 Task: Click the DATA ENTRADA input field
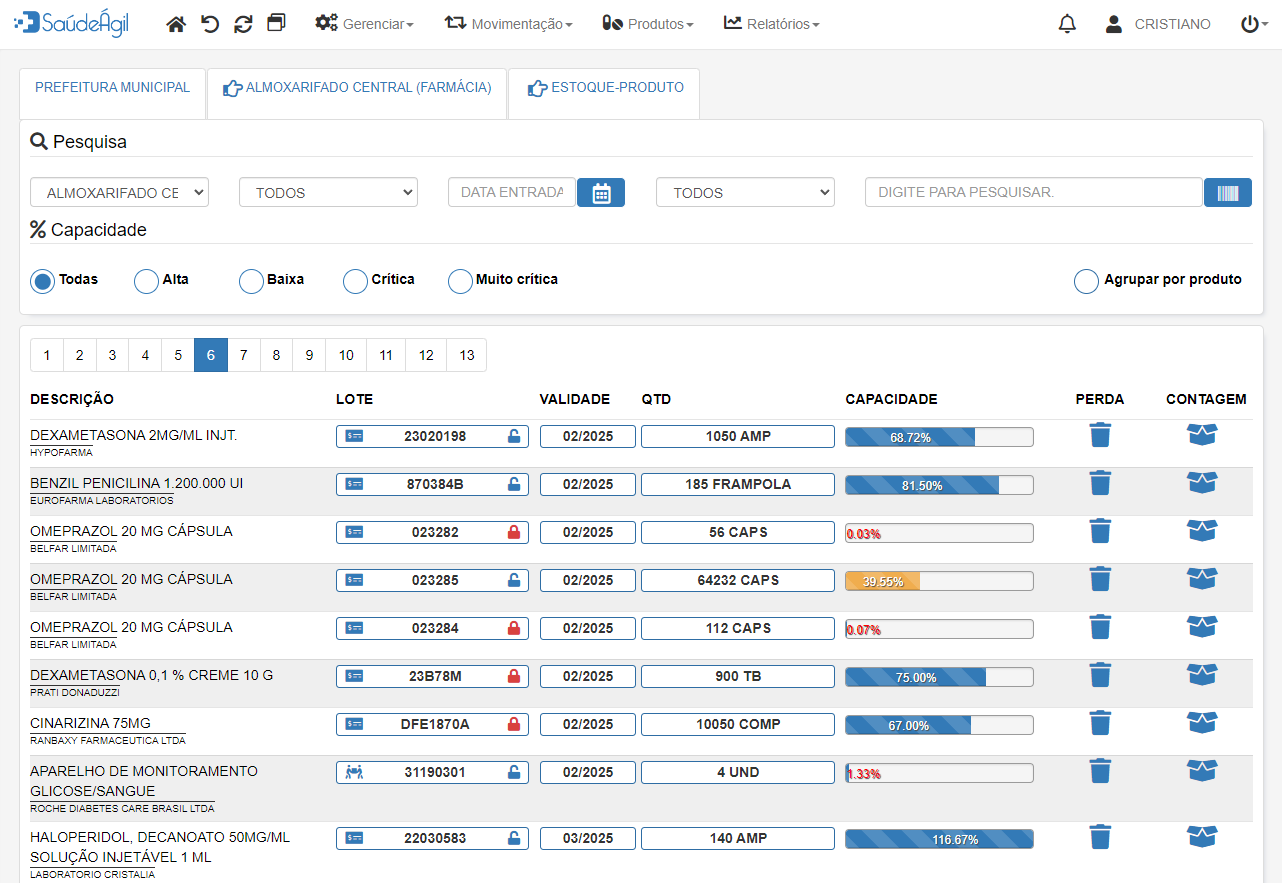pos(512,193)
